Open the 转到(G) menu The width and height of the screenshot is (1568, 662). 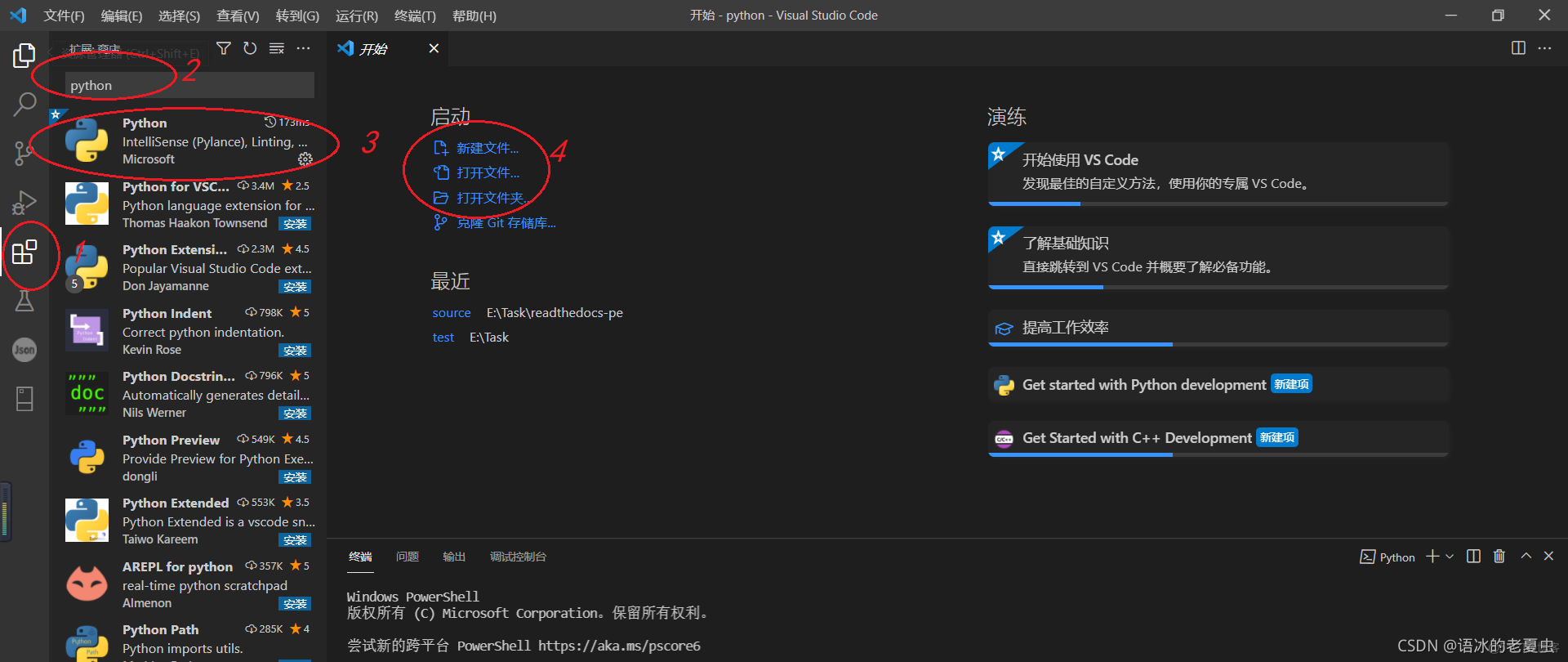(x=297, y=16)
